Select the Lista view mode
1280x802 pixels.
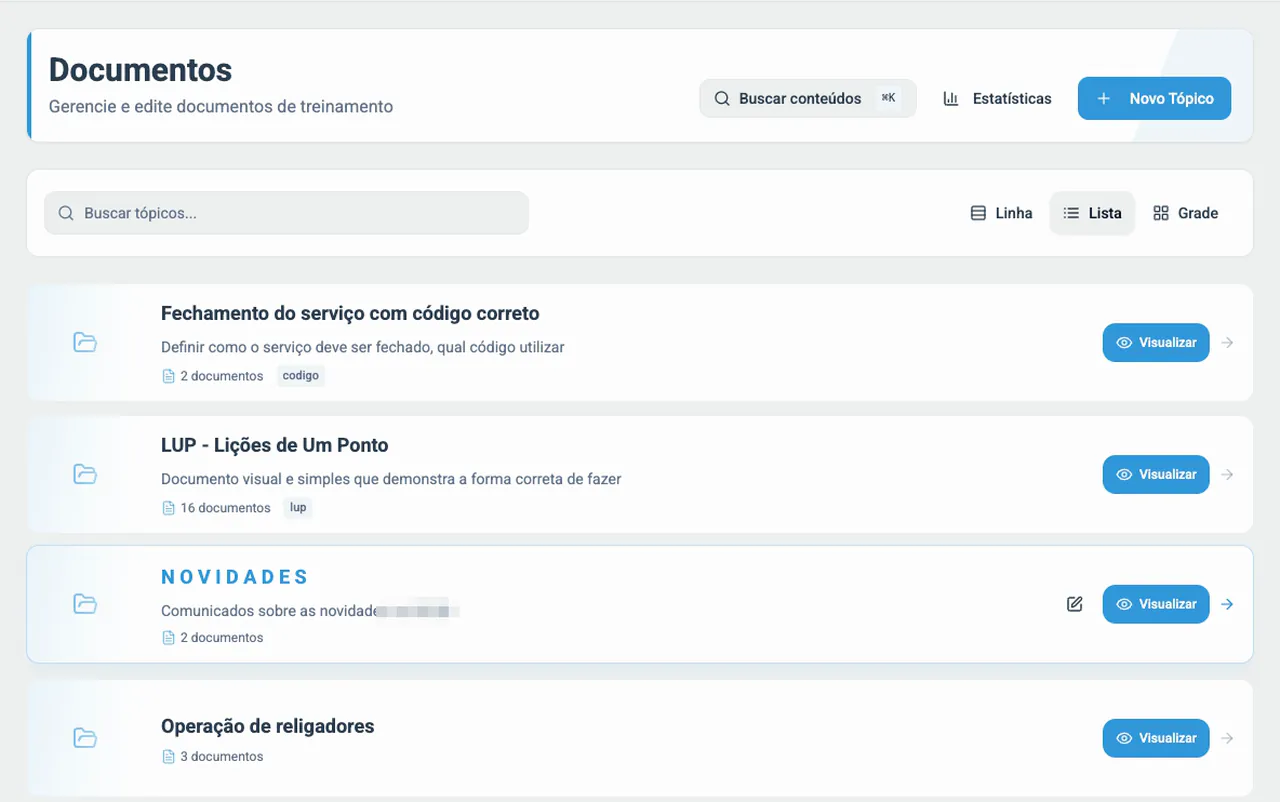1092,213
